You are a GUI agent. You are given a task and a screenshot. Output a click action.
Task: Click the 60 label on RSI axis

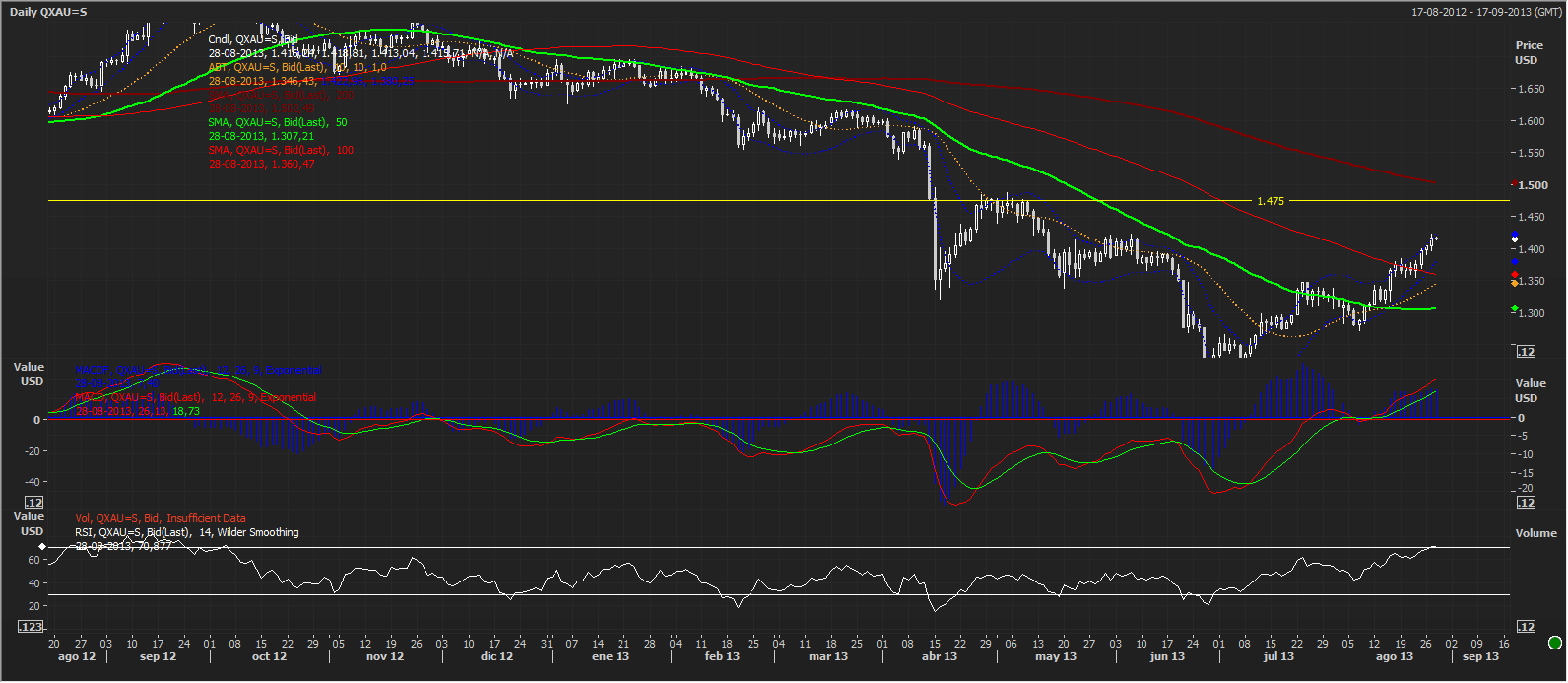33,561
